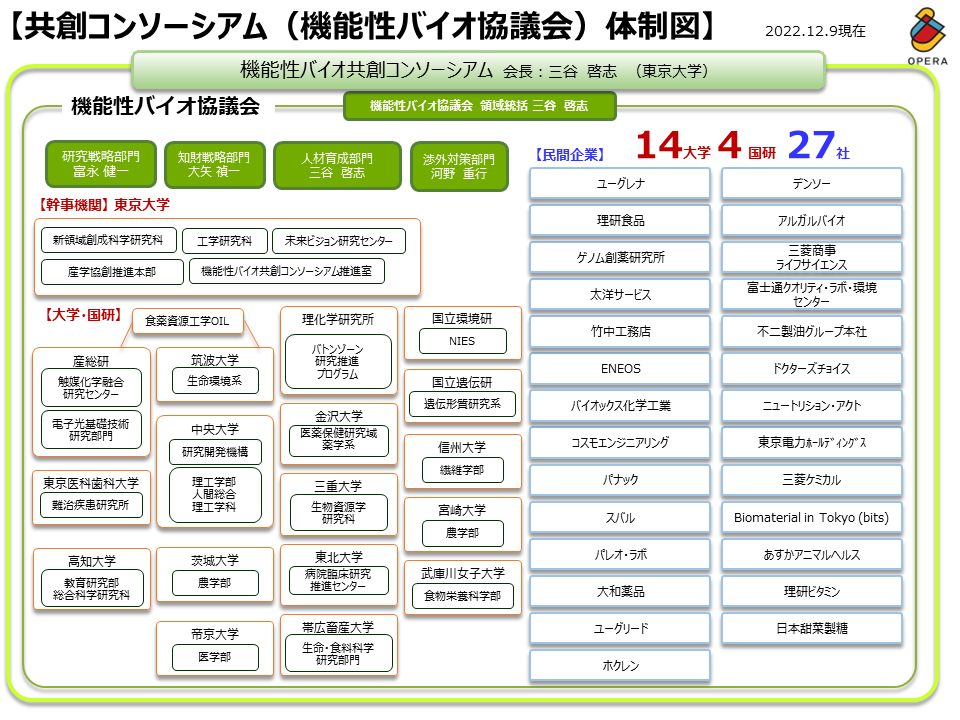Select the ユーグリード company box
The width and height of the screenshot is (960, 720).
pyautogui.click(x=620, y=628)
